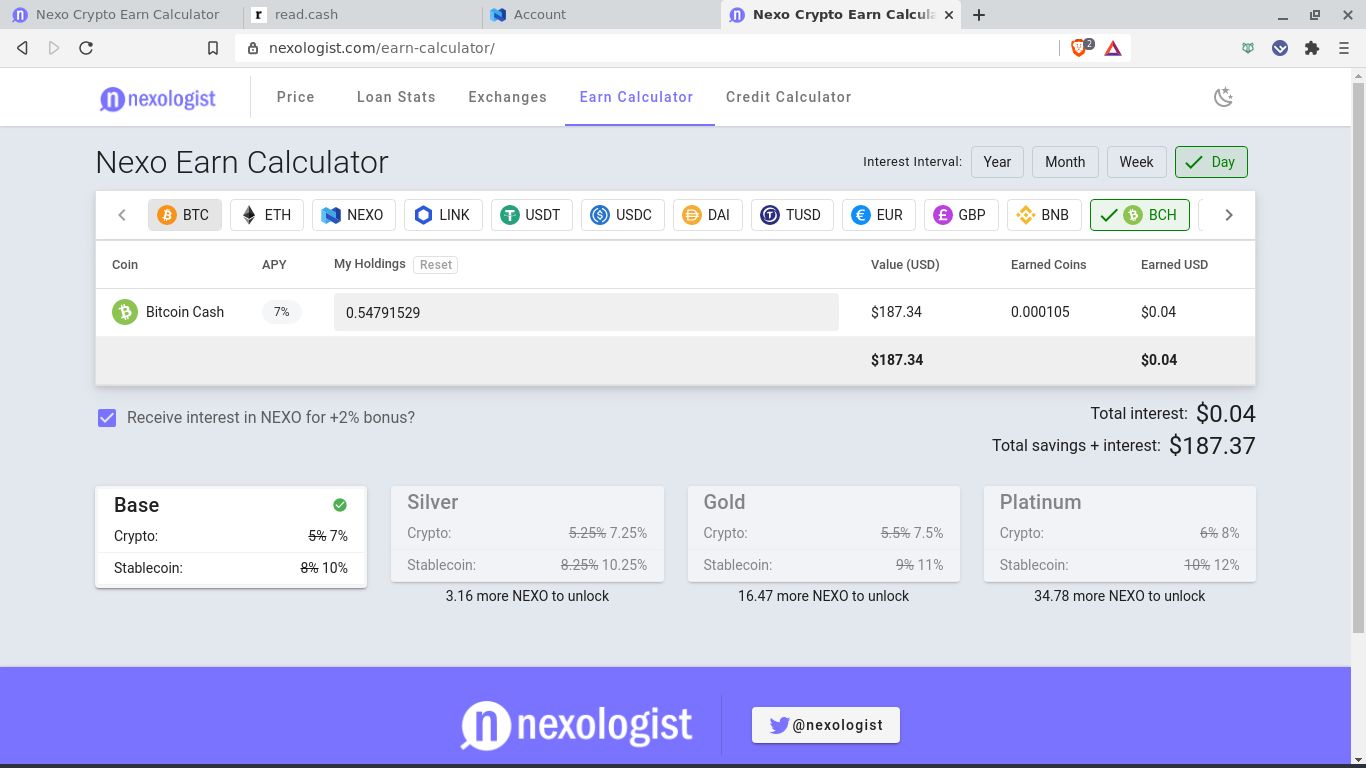Image resolution: width=1366 pixels, height=768 pixels.
Task: Click the Brave Rewards triangle icon
Action: pyautogui.click(x=1113, y=48)
